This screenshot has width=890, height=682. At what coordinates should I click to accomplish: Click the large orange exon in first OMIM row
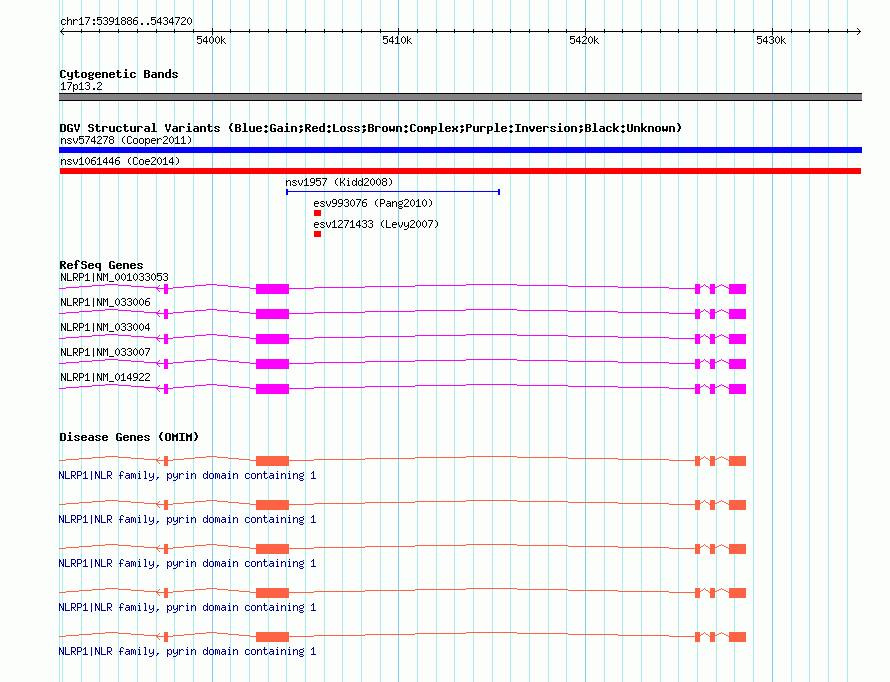coord(272,461)
